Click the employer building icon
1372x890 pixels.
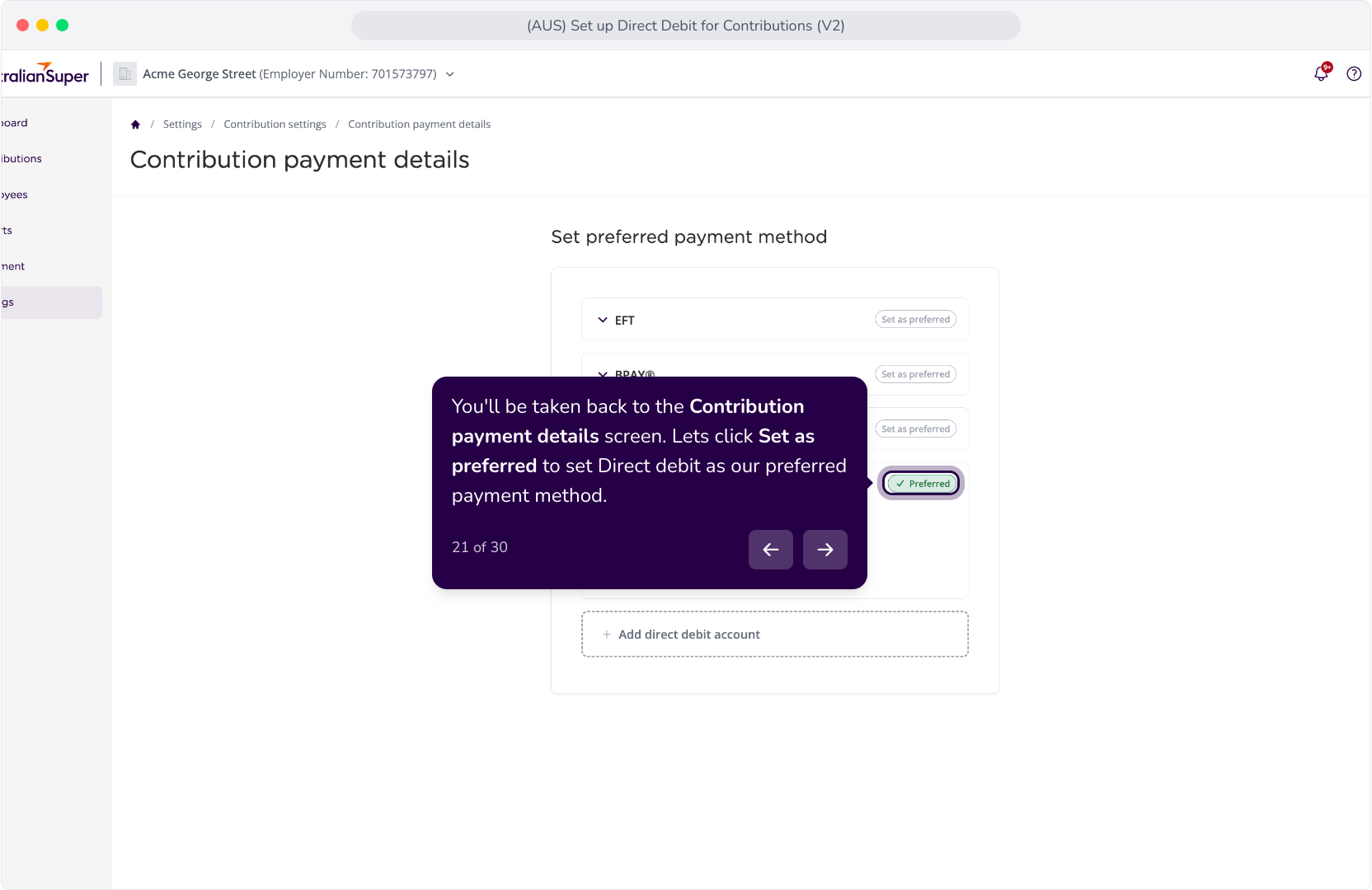pyautogui.click(x=125, y=73)
